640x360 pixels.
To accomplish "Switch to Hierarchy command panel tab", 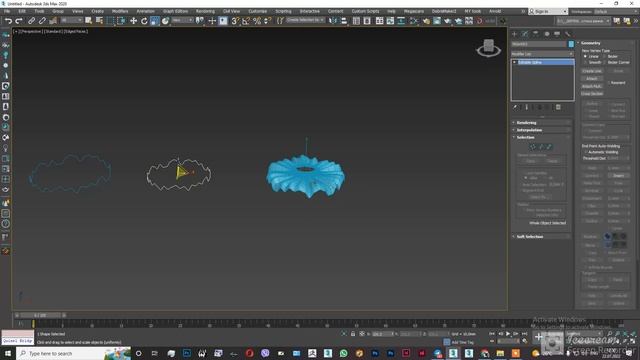I will tap(536, 34).
